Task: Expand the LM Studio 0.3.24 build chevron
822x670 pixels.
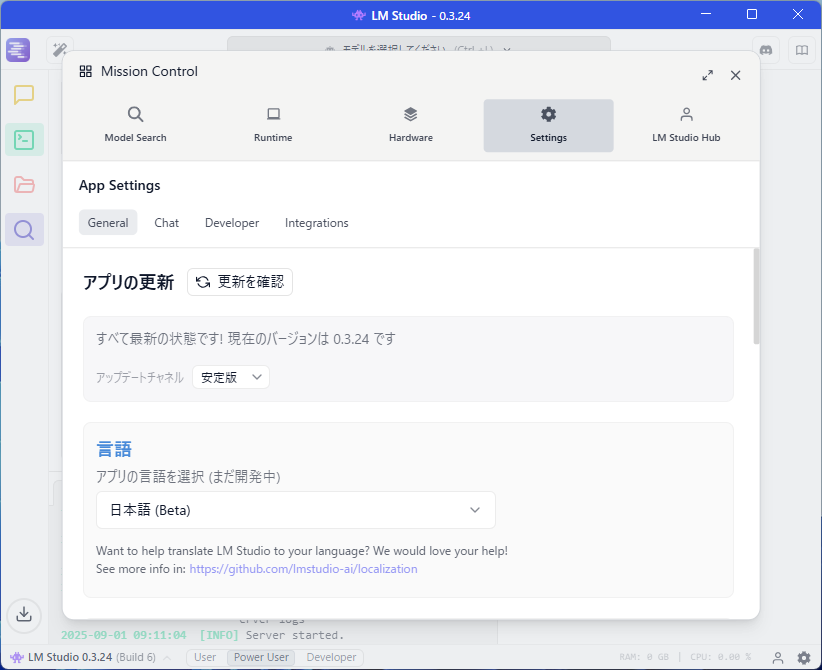Action: [167, 658]
